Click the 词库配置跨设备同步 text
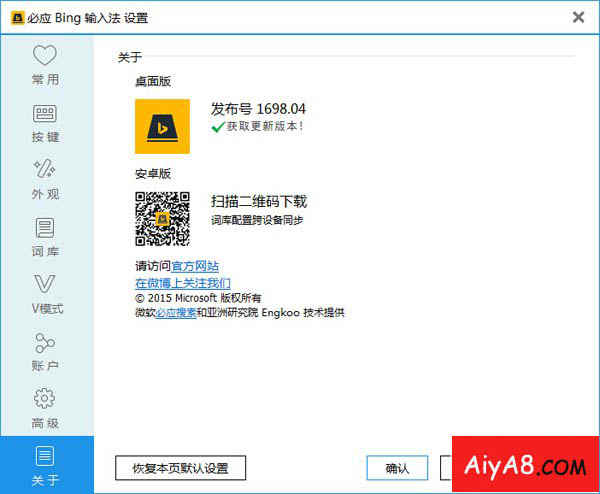Viewport: 600px width, 494px height. [x=257, y=220]
